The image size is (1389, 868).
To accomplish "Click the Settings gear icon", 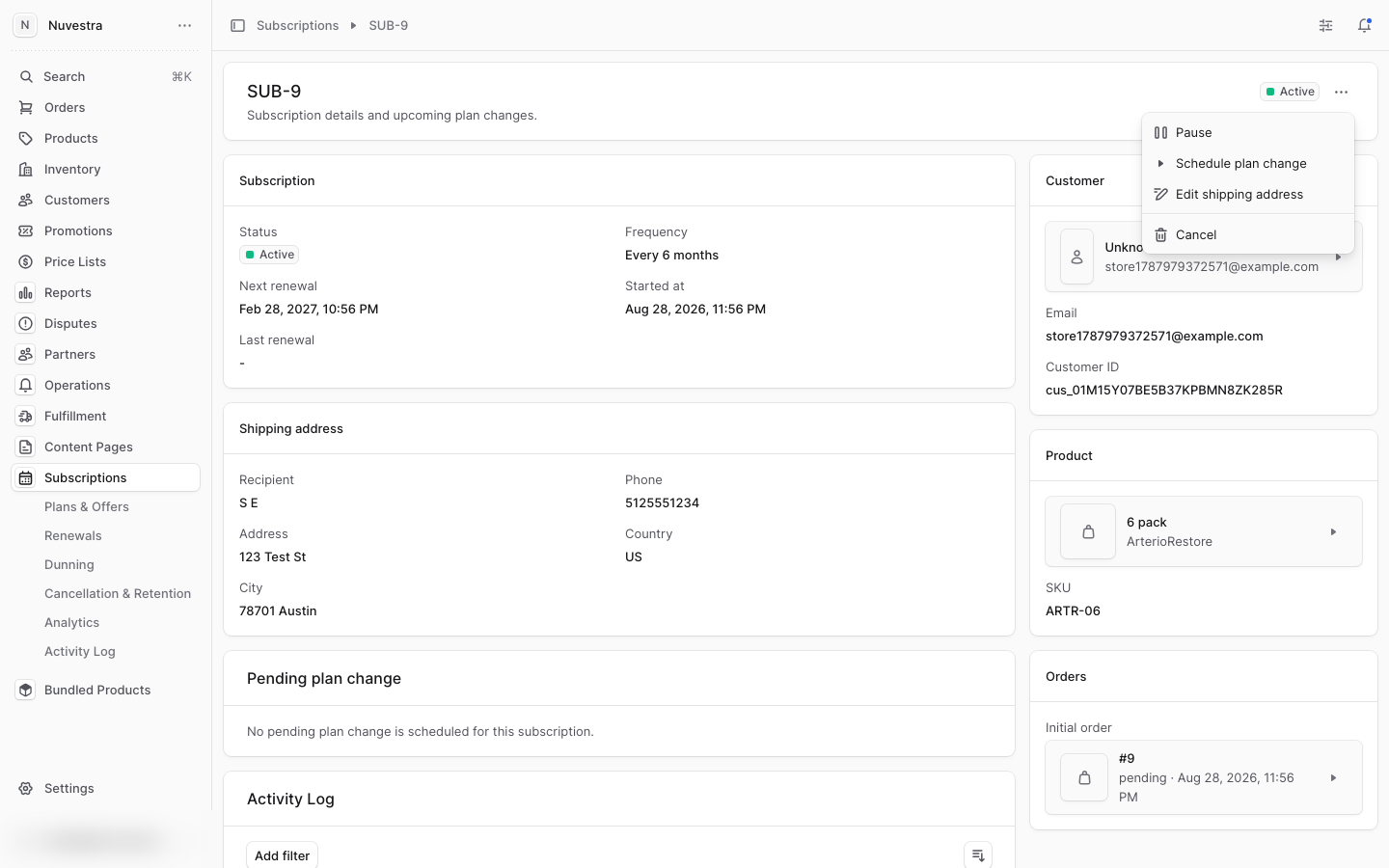I will 26,788.
